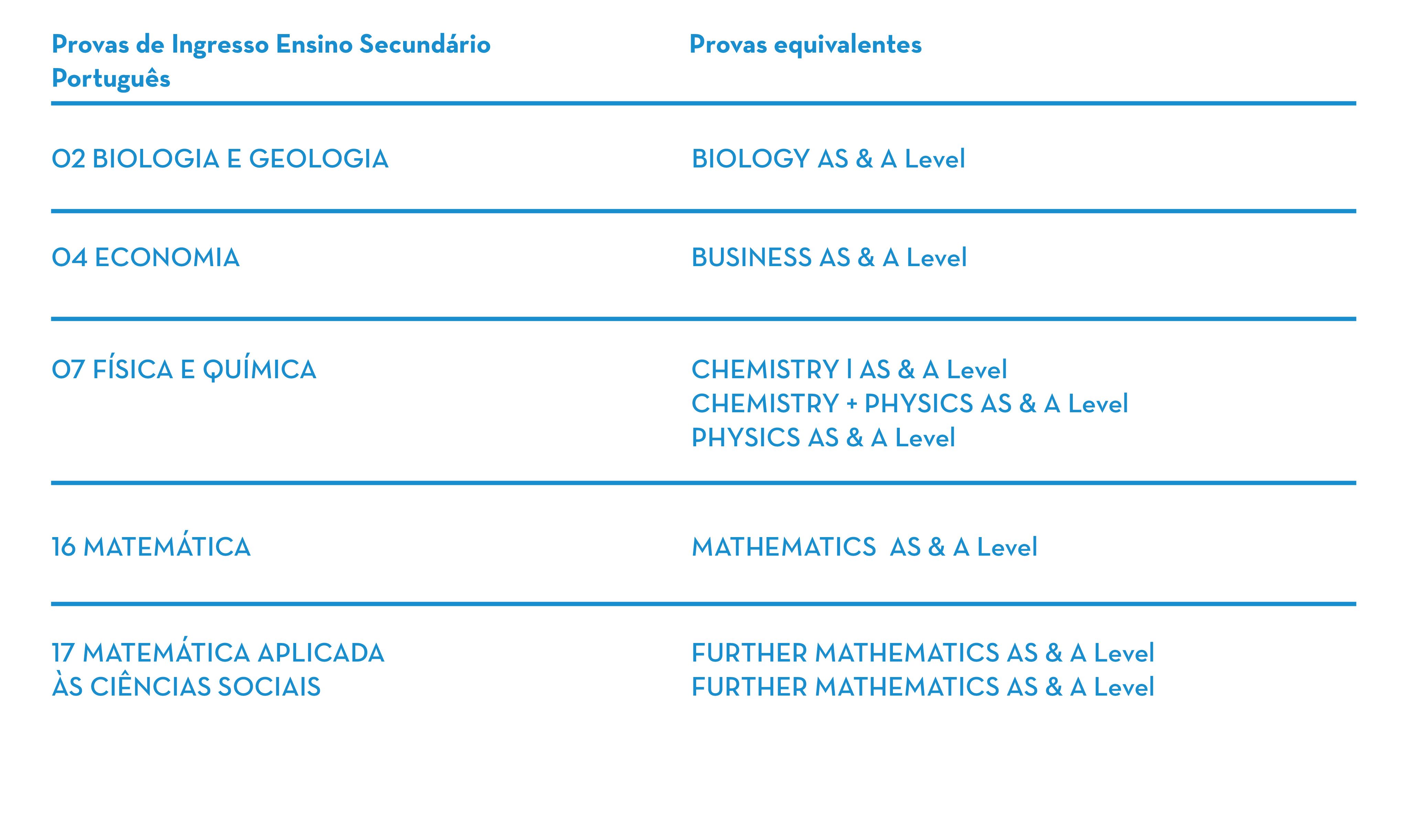
Task: Click 'BIOLOGY AS & A Level' text
Action: tap(828, 159)
